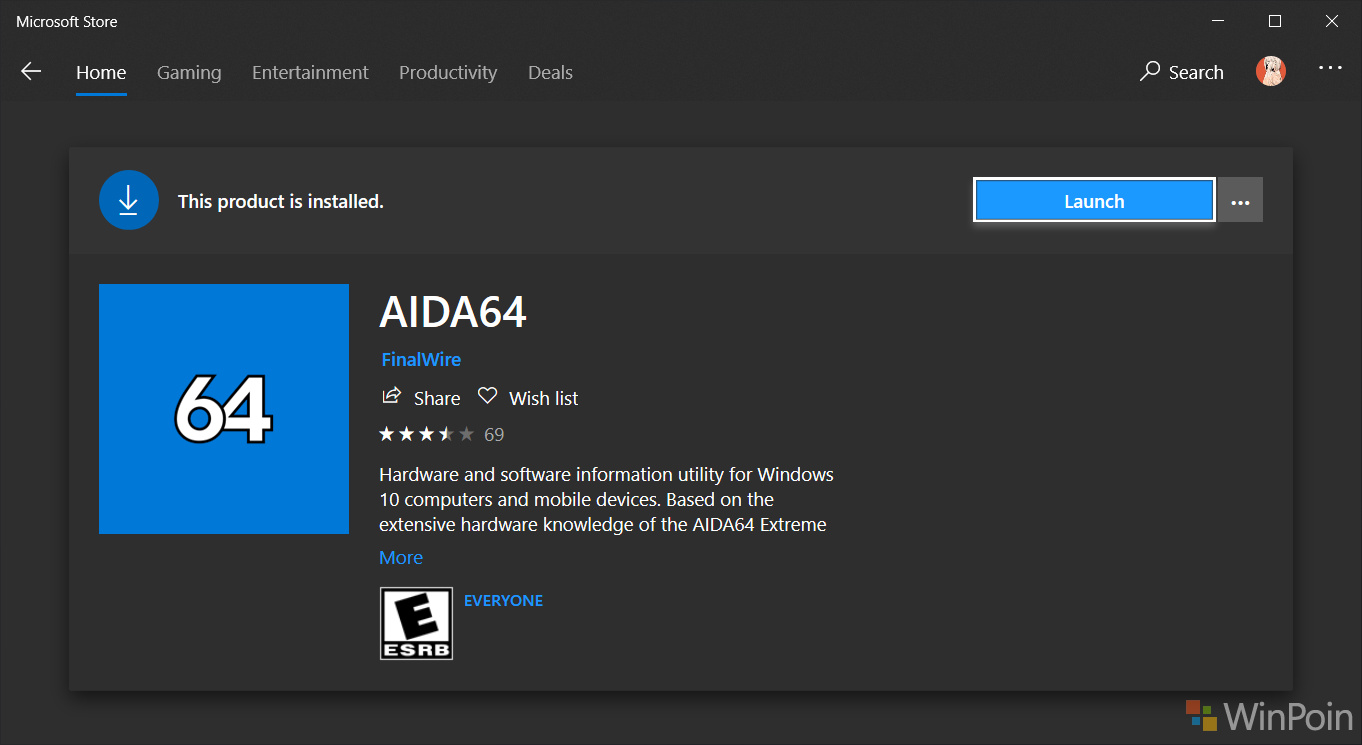Screen dimensions: 1362x745
Task: Click the AIDA64 blue 64 logo
Action: pos(224,409)
